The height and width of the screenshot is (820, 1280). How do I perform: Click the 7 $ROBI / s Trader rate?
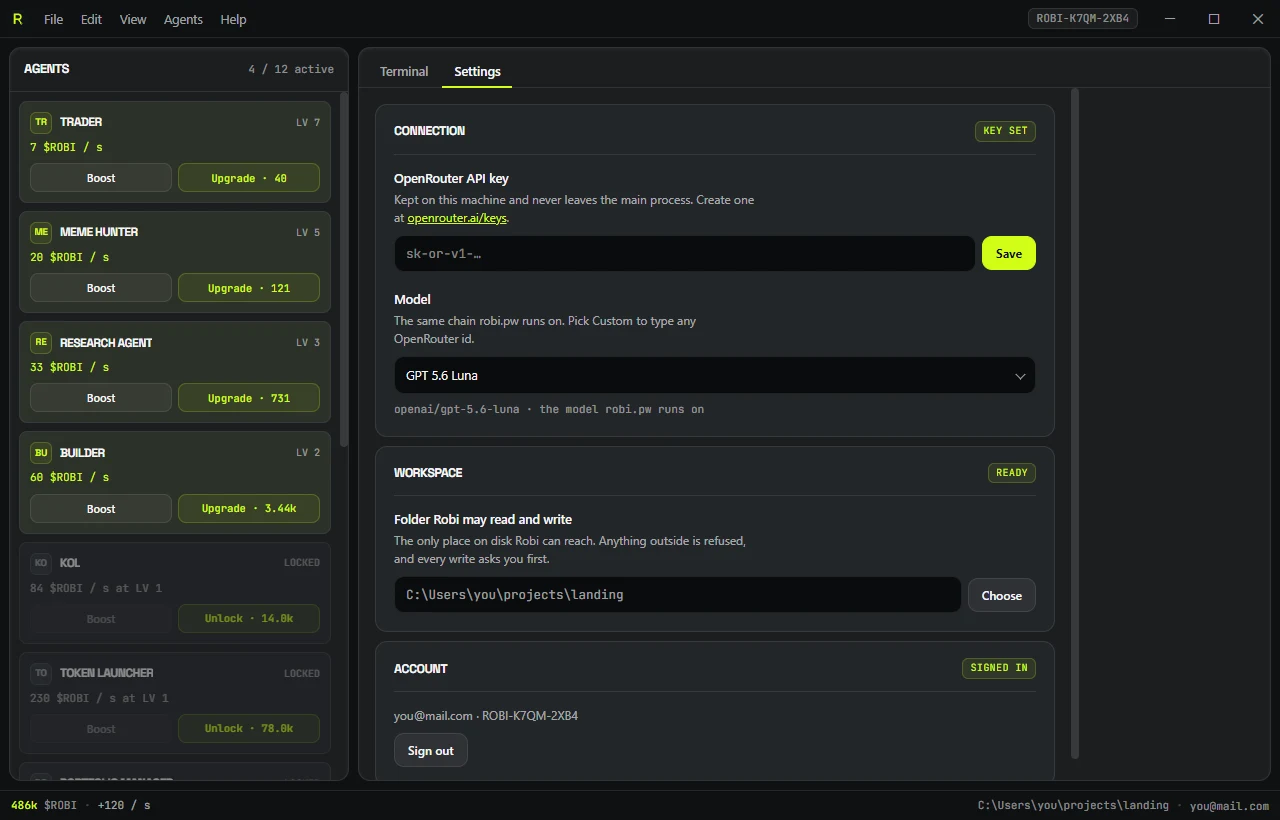(x=66, y=147)
